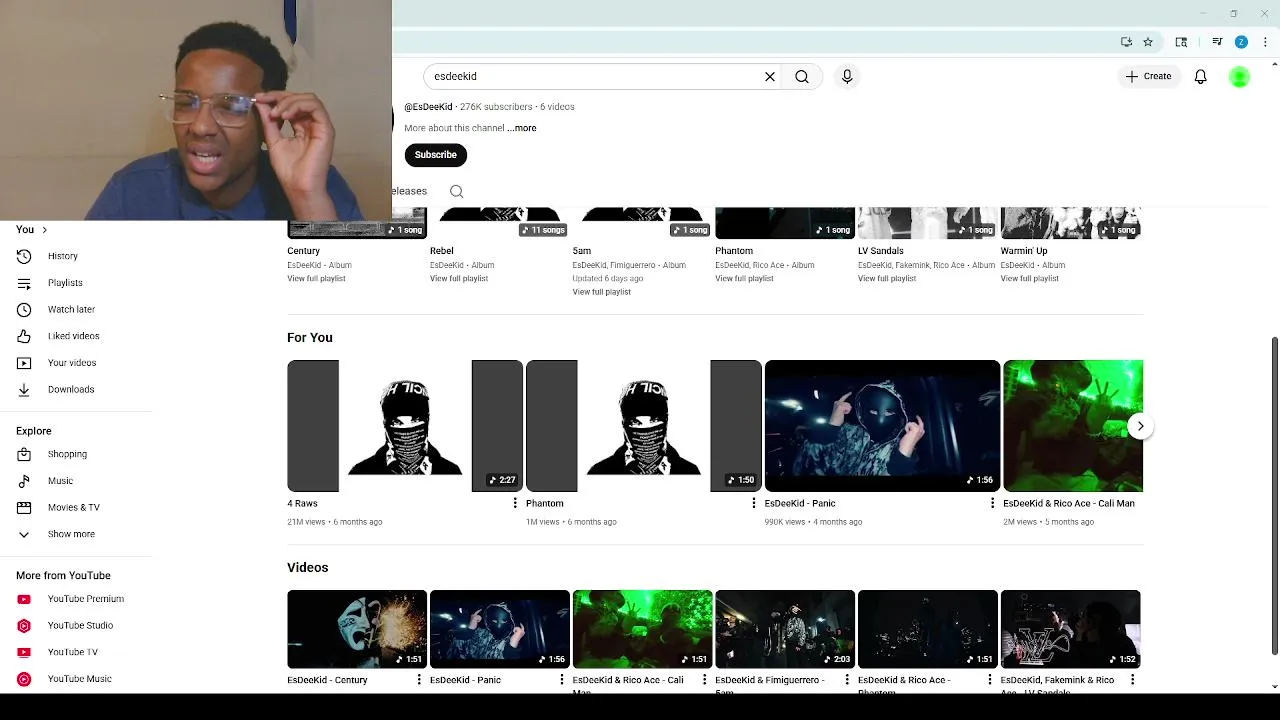The image size is (1280, 720).
Task: Open Downloads in the sidebar
Action: point(76,389)
